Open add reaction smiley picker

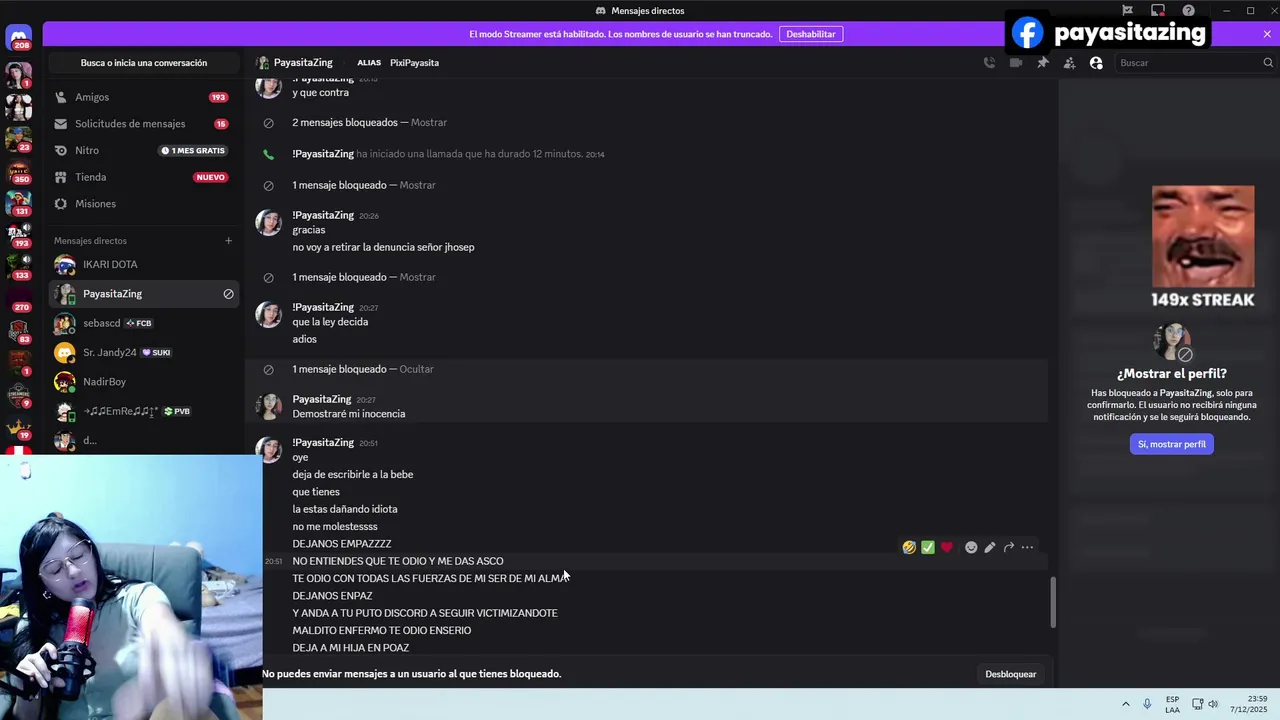[971, 548]
